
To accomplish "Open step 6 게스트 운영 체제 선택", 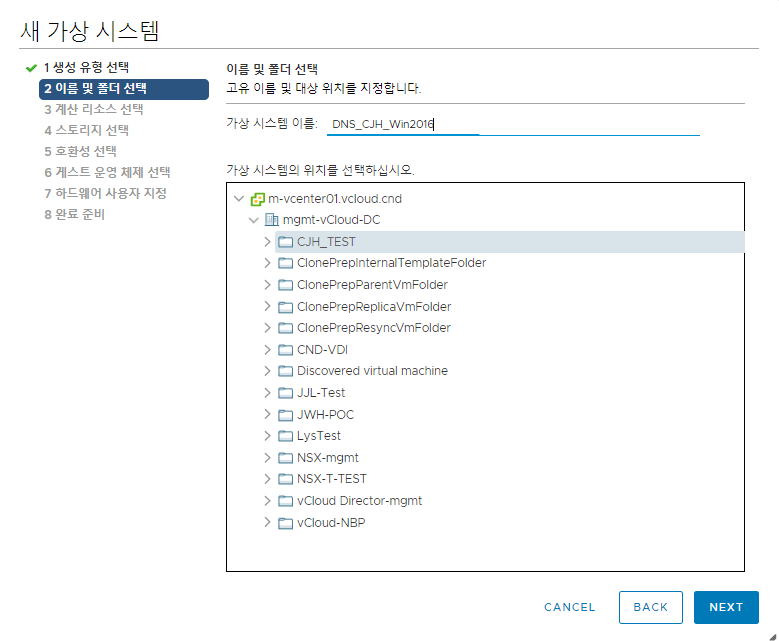I will point(107,172).
